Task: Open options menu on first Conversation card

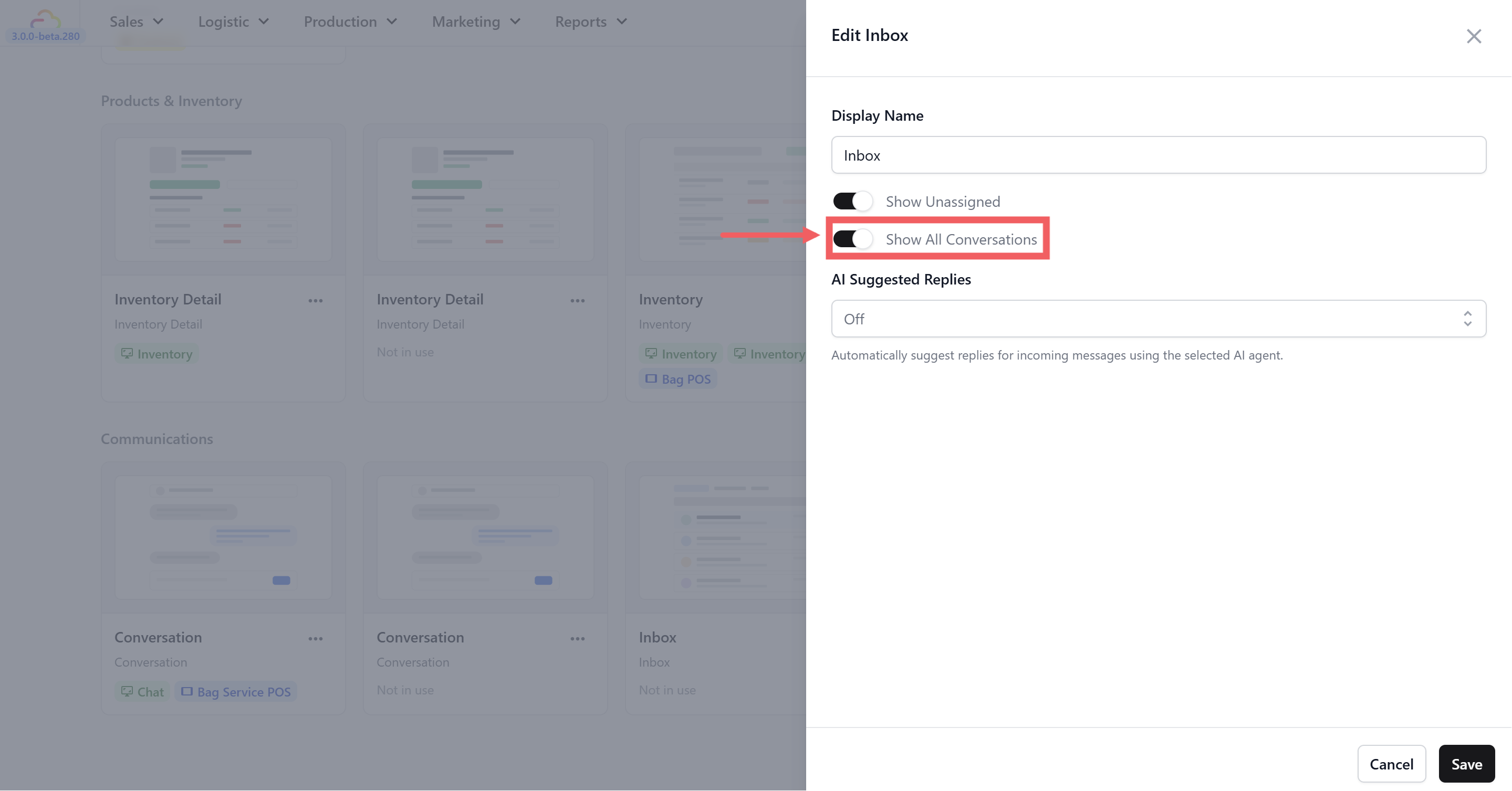Action: click(x=315, y=638)
